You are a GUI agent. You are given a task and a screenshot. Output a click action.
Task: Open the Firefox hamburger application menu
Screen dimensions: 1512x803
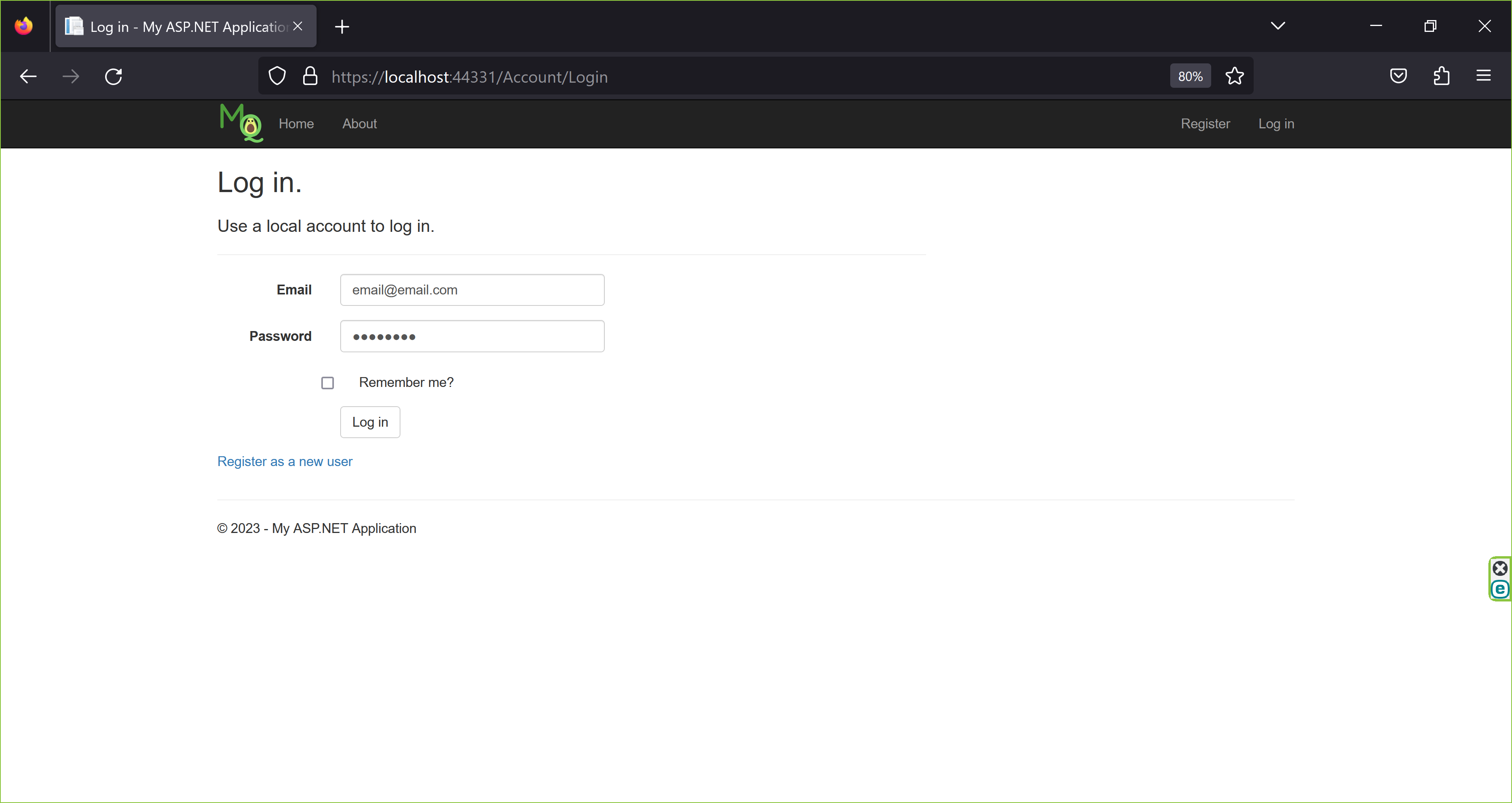pos(1483,76)
